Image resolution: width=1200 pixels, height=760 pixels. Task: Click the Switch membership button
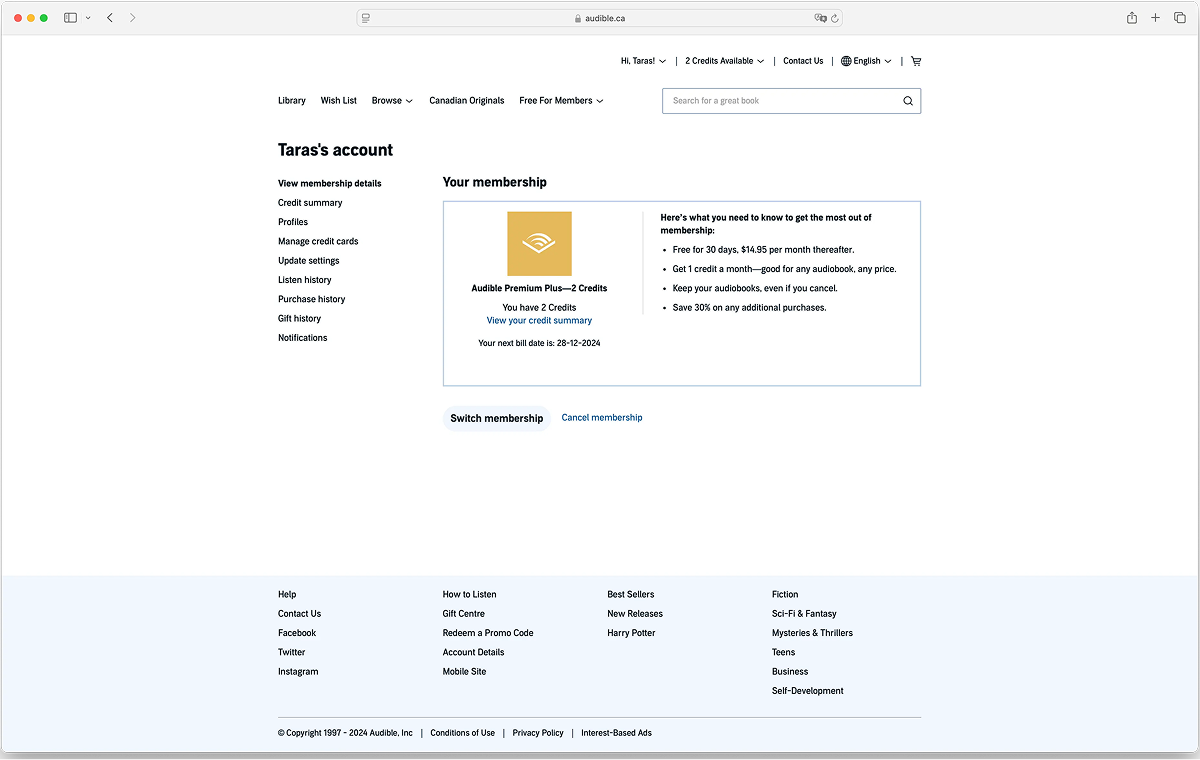pyautogui.click(x=497, y=418)
